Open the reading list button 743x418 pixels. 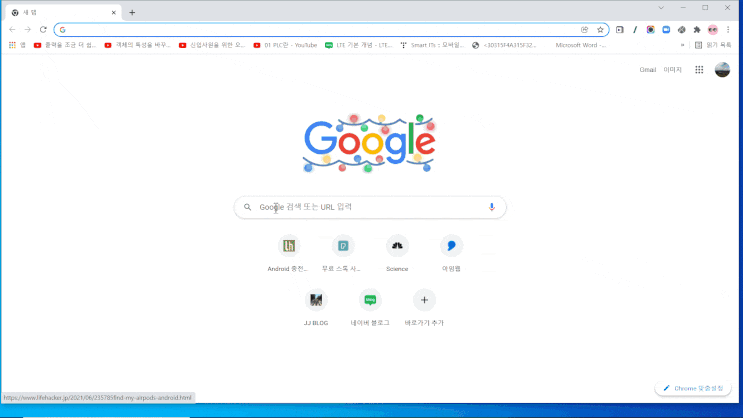click(713, 45)
